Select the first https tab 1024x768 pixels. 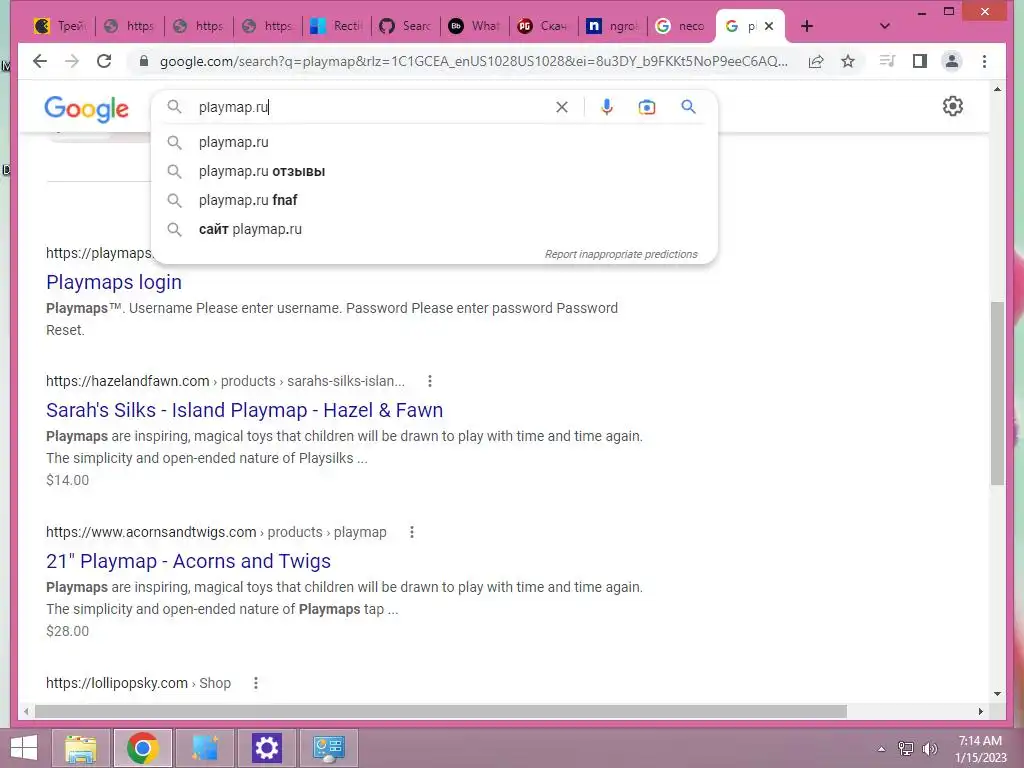[131, 26]
